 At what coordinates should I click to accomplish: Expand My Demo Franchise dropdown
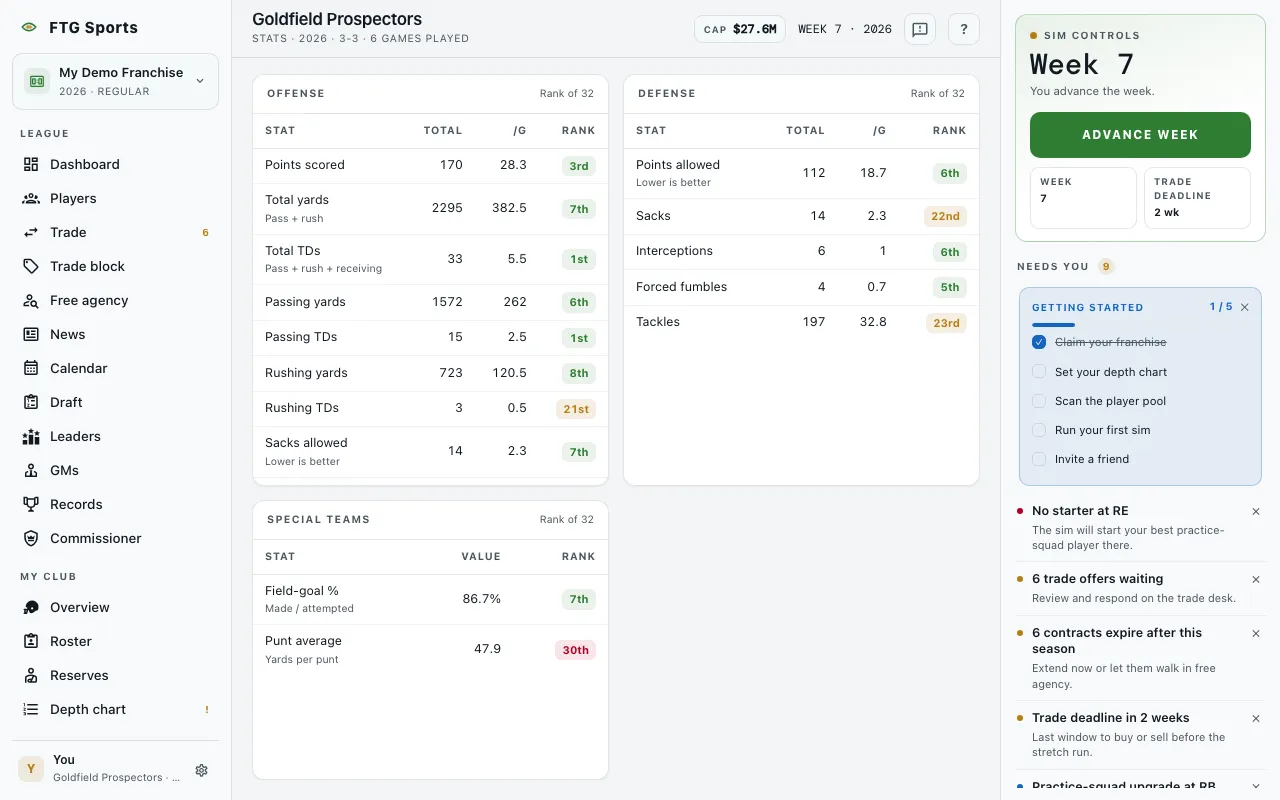coord(115,81)
